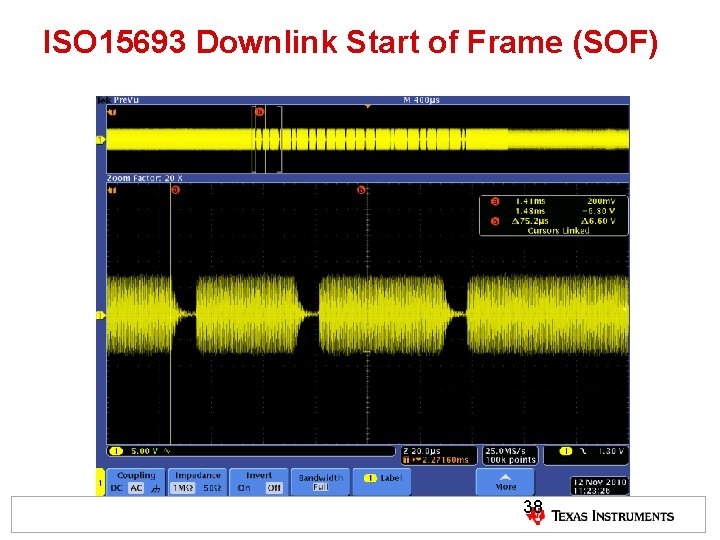Choose 1MΩ impedance setting
720x540 pixels.
[182, 488]
